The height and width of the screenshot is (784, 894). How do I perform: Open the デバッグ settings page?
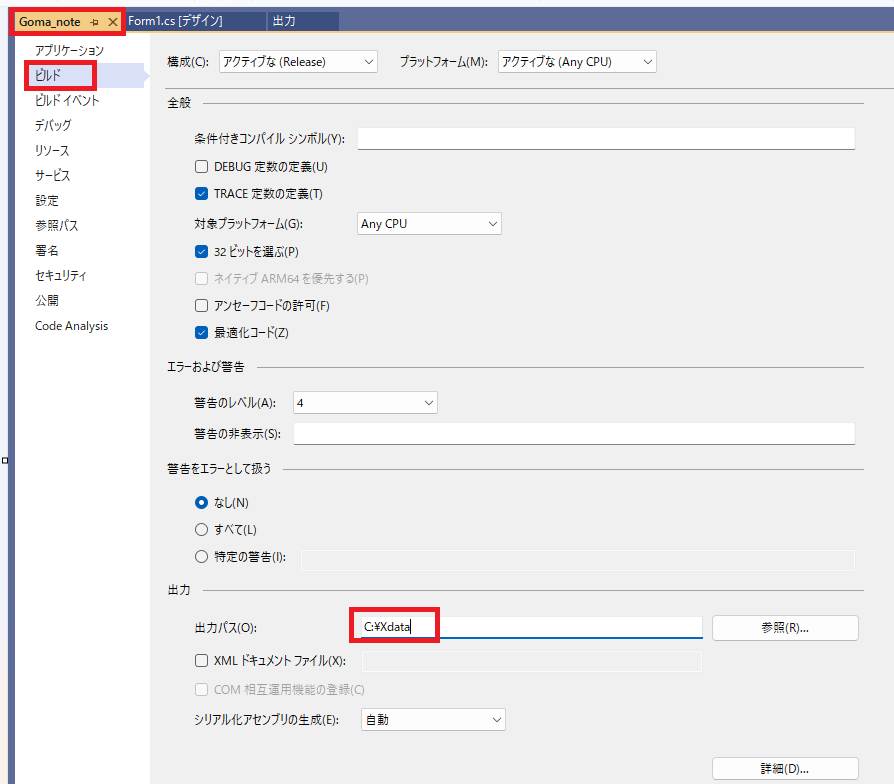(53, 125)
